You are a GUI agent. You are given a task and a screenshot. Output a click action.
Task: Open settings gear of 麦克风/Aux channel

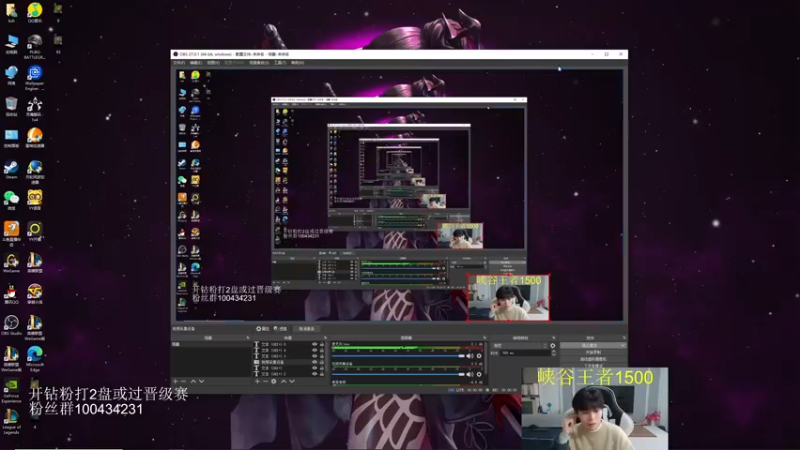479,356
